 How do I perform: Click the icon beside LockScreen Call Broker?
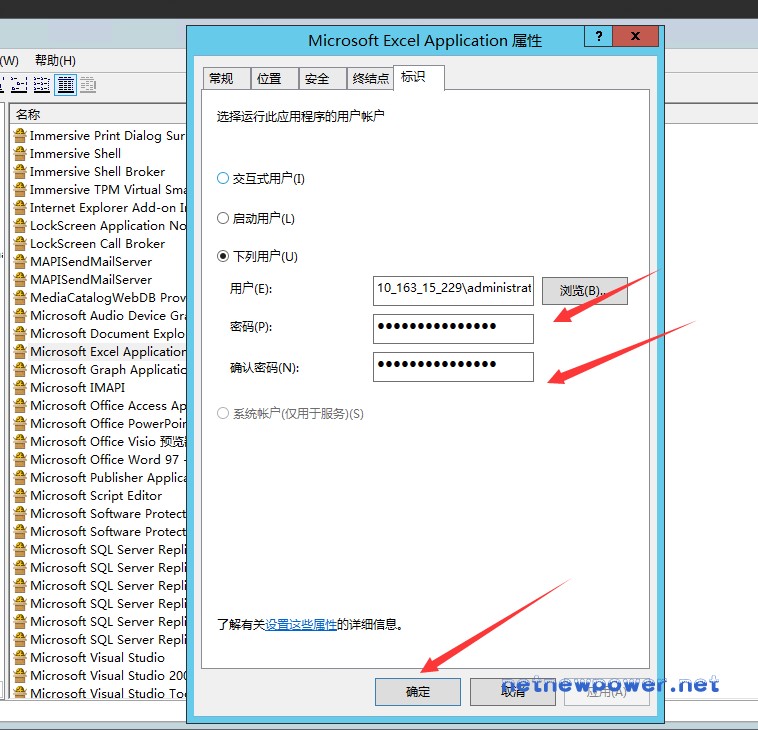(x=20, y=244)
